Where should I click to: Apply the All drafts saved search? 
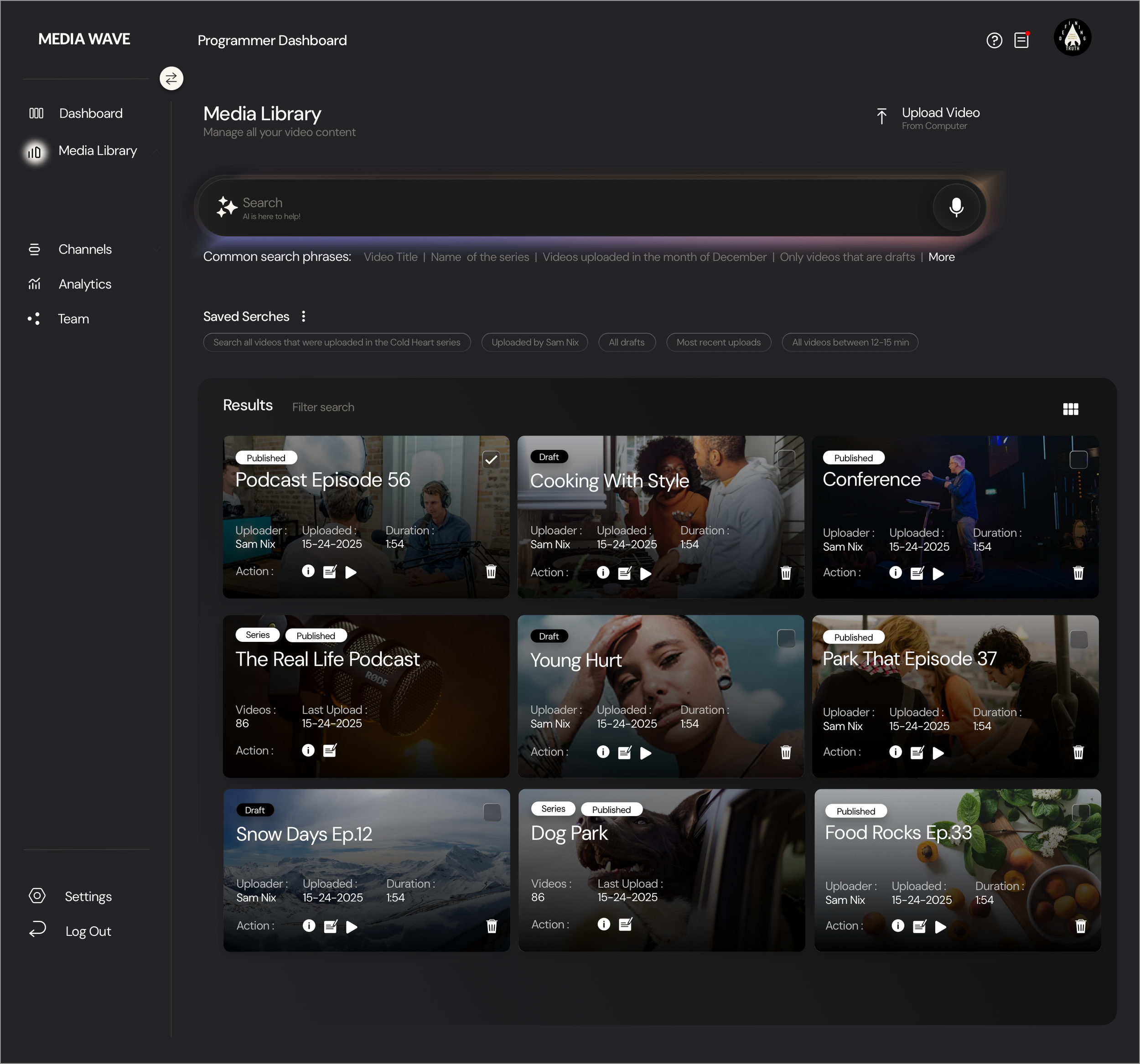627,342
